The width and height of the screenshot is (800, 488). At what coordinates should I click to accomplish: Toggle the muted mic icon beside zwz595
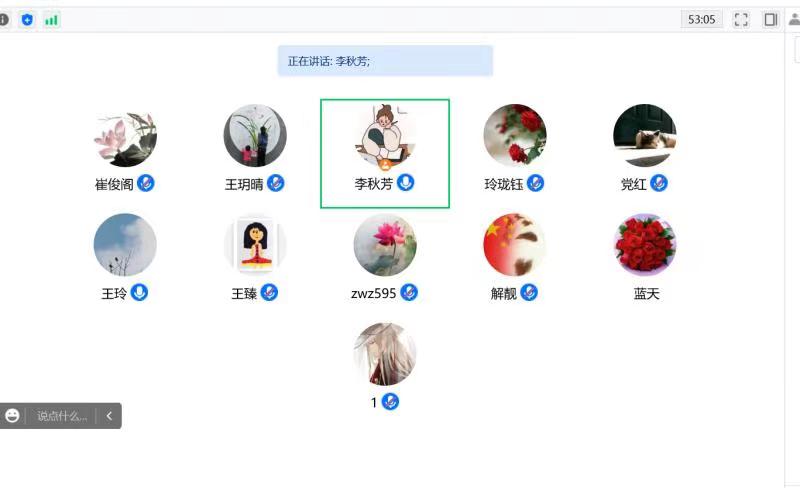pos(409,292)
